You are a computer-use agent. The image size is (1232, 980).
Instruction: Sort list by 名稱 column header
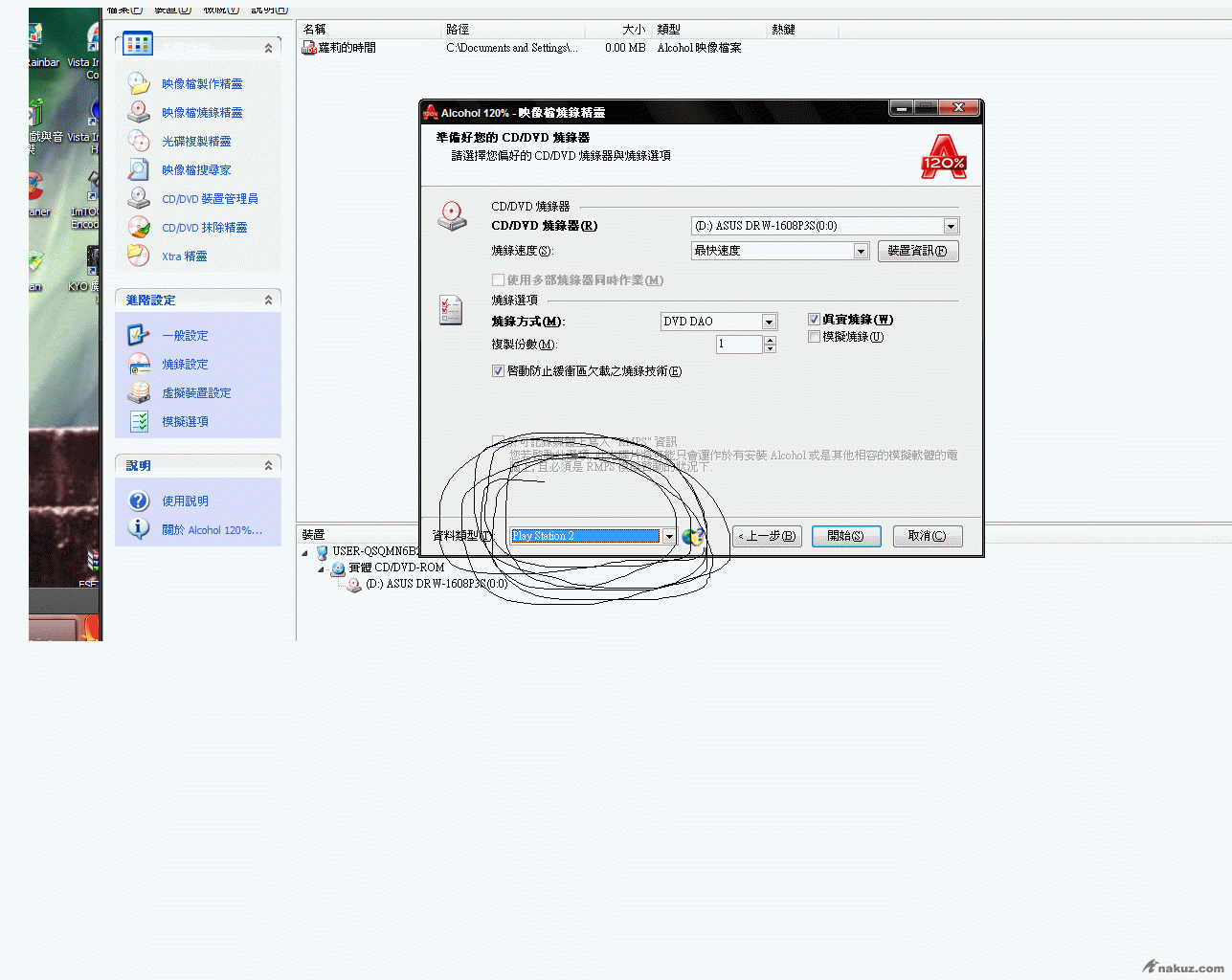pos(370,30)
